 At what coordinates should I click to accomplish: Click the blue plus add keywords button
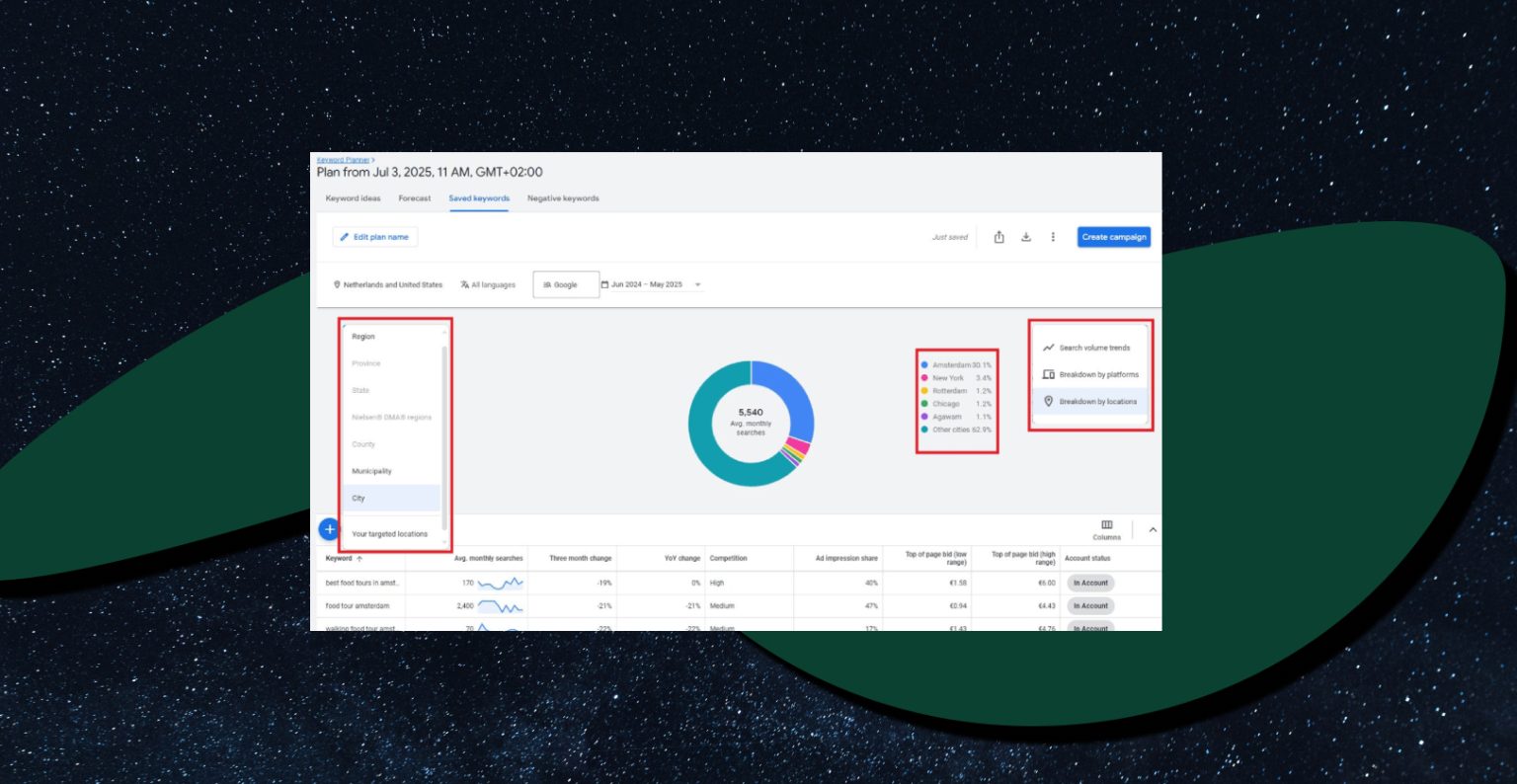click(x=329, y=530)
